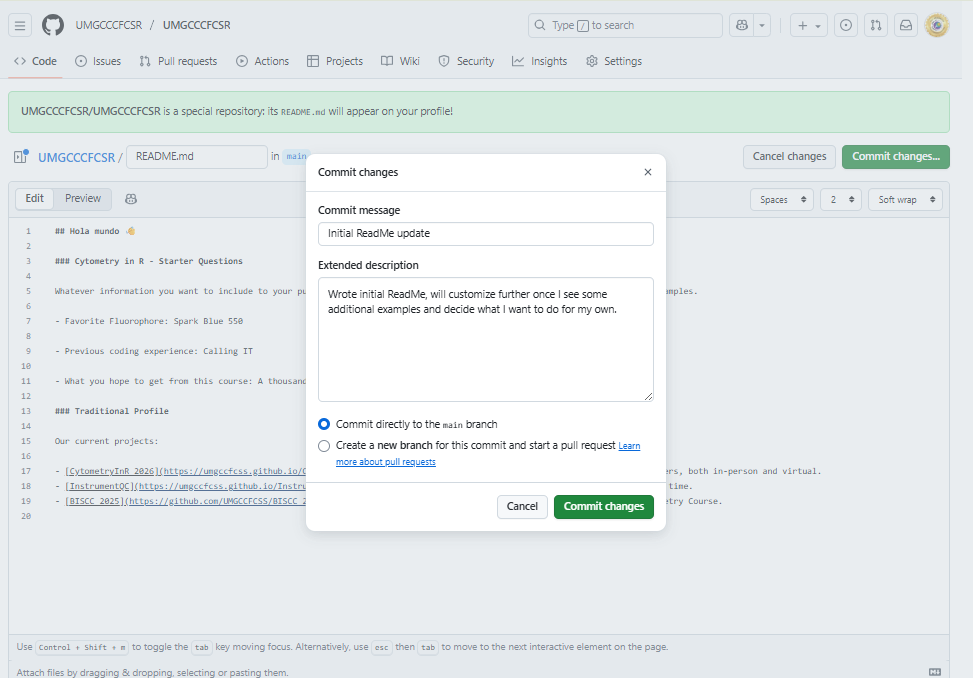Open the notifications inbox icon
The width and height of the screenshot is (973, 678).
point(906,25)
